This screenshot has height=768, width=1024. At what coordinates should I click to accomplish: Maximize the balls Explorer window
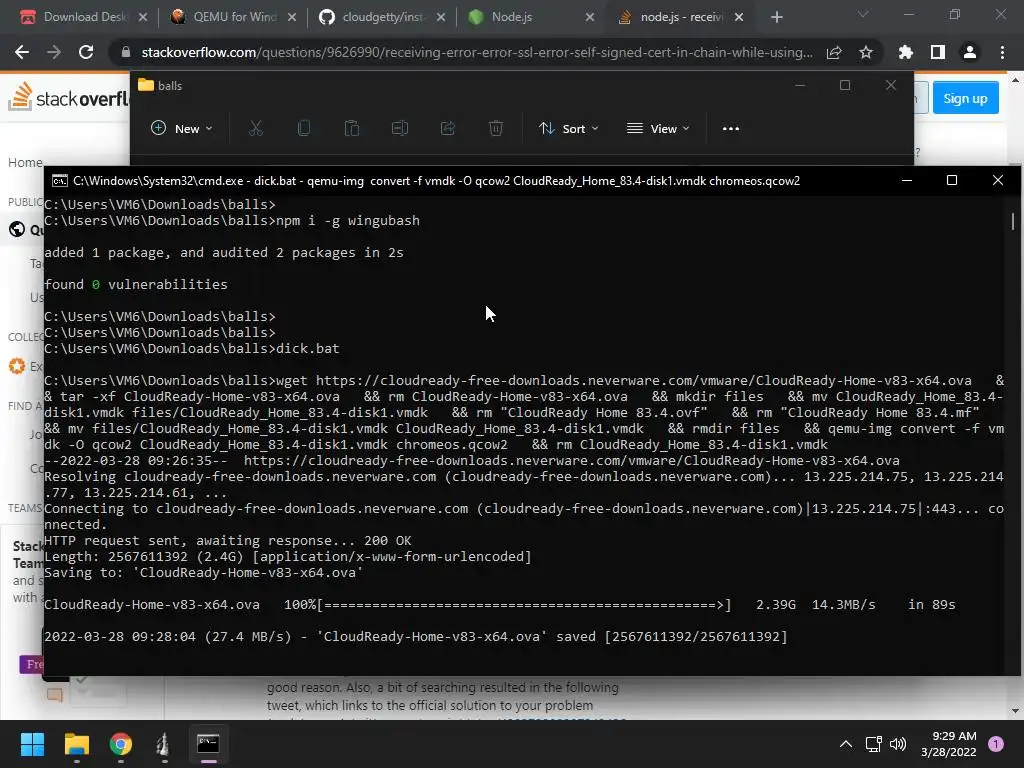pyautogui.click(x=845, y=85)
